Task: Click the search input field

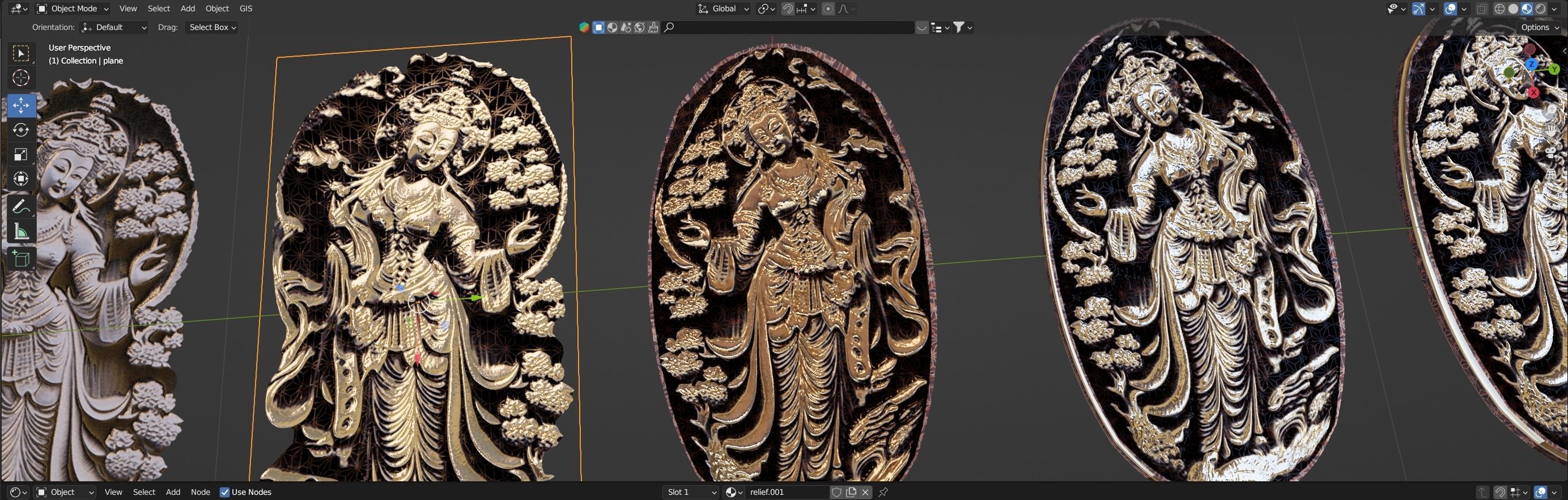Action: tap(788, 27)
